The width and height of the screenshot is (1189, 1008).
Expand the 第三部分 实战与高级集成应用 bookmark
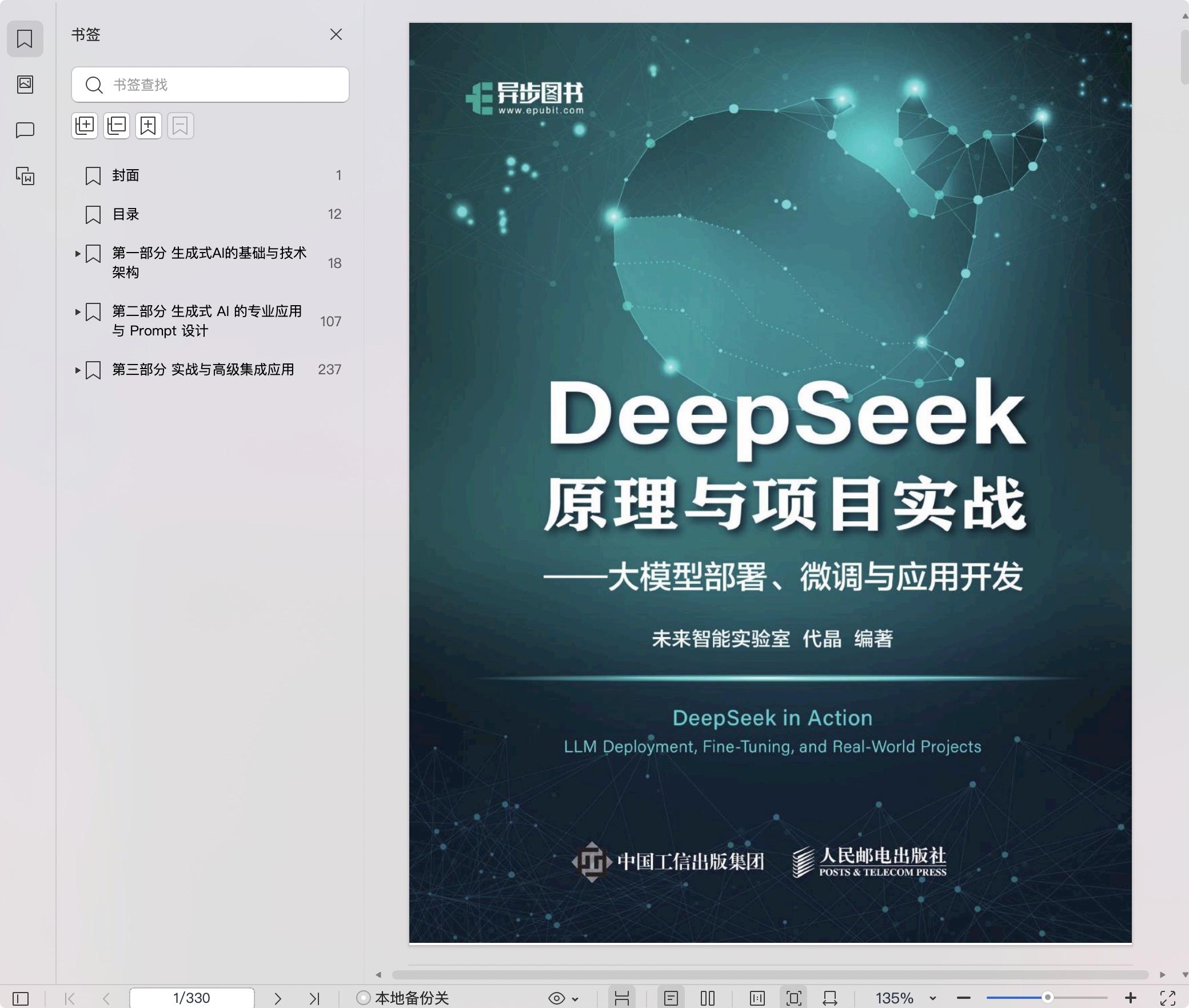pyautogui.click(x=78, y=370)
